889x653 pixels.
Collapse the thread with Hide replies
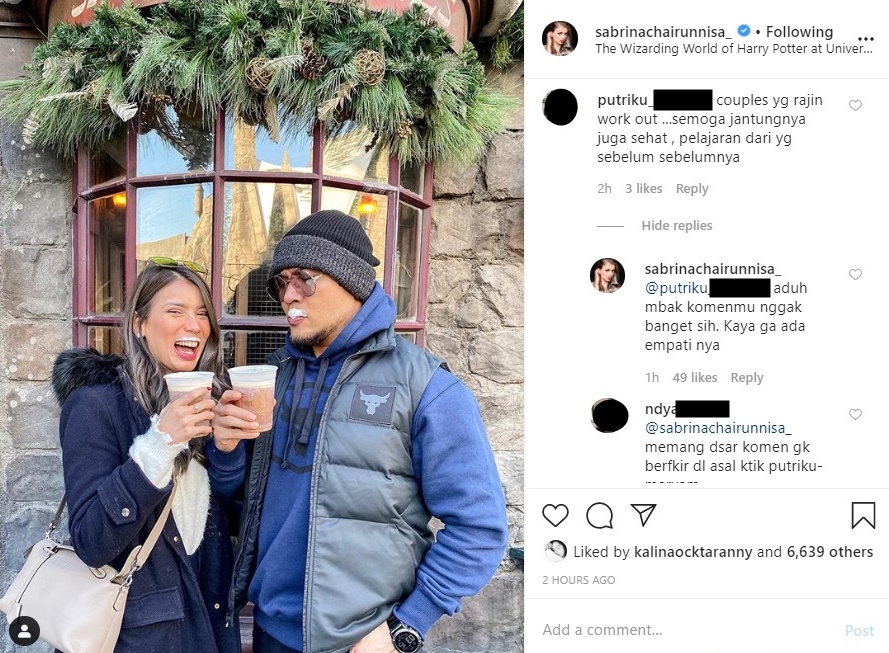click(676, 226)
